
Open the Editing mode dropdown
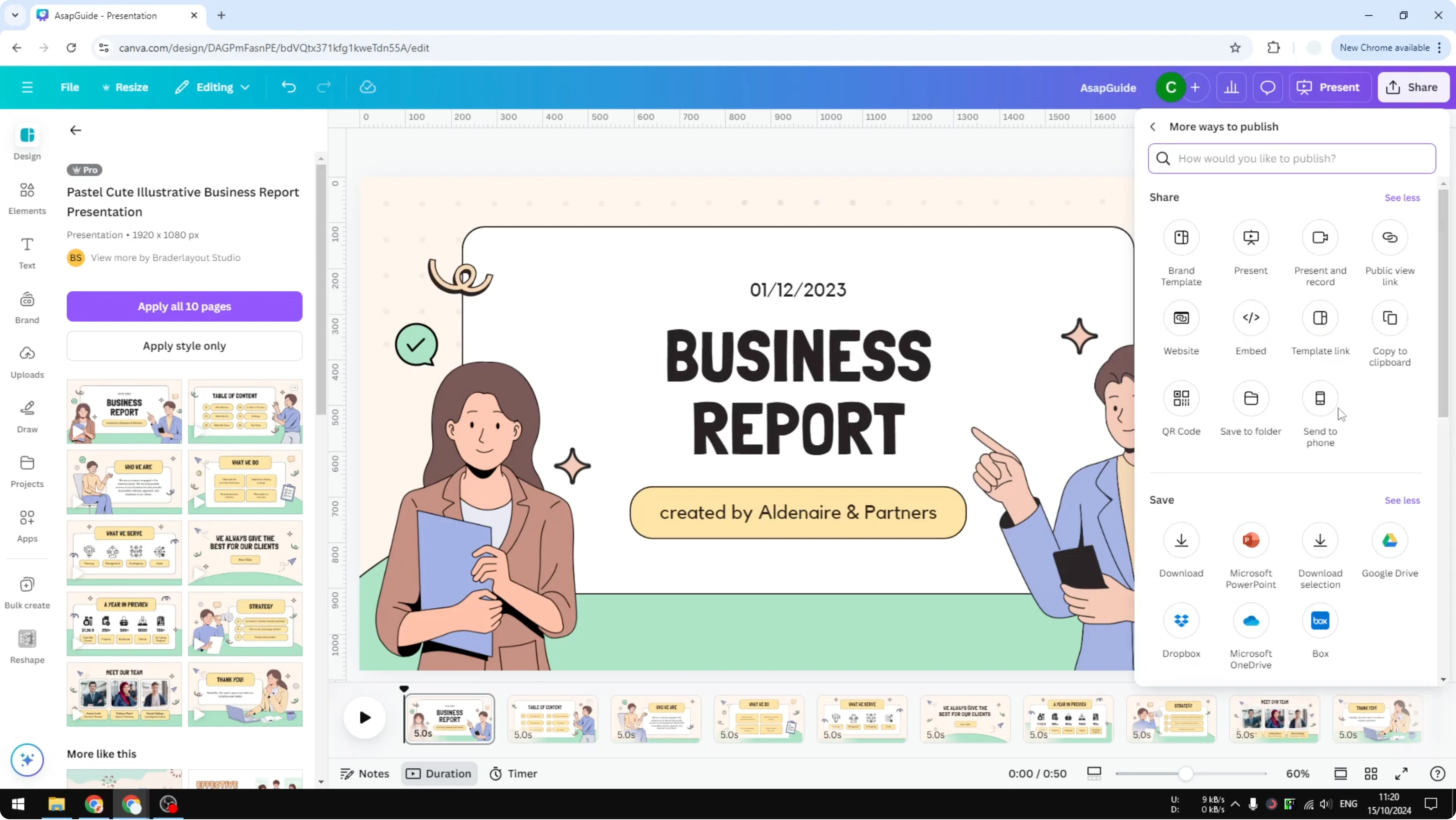tap(213, 87)
